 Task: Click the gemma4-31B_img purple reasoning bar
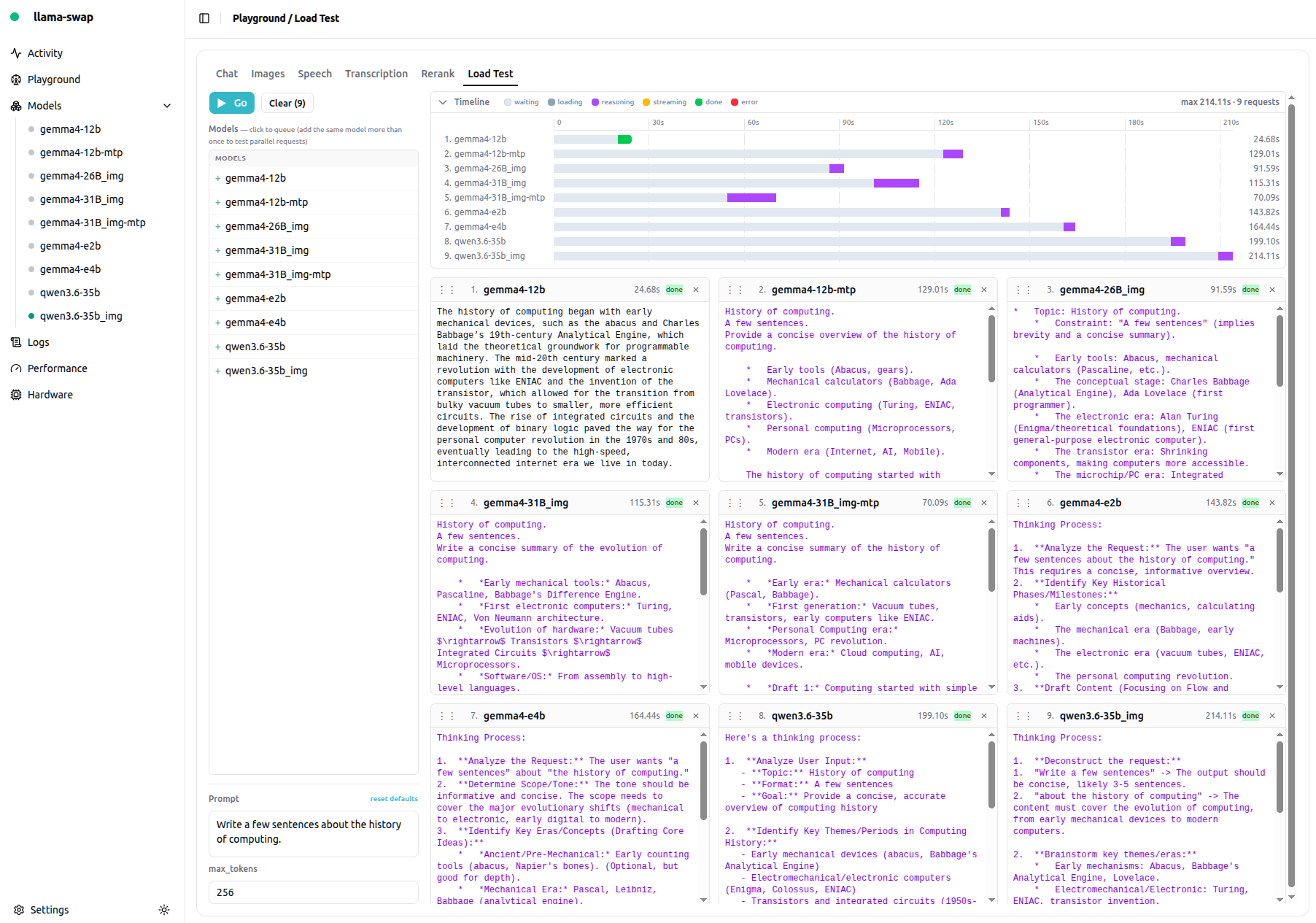click(896, 183)
